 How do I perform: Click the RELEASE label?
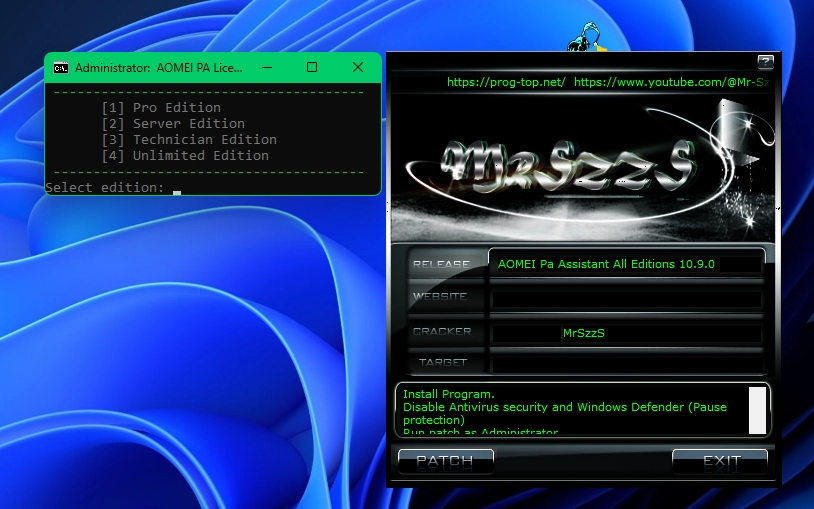pos(441,264)
